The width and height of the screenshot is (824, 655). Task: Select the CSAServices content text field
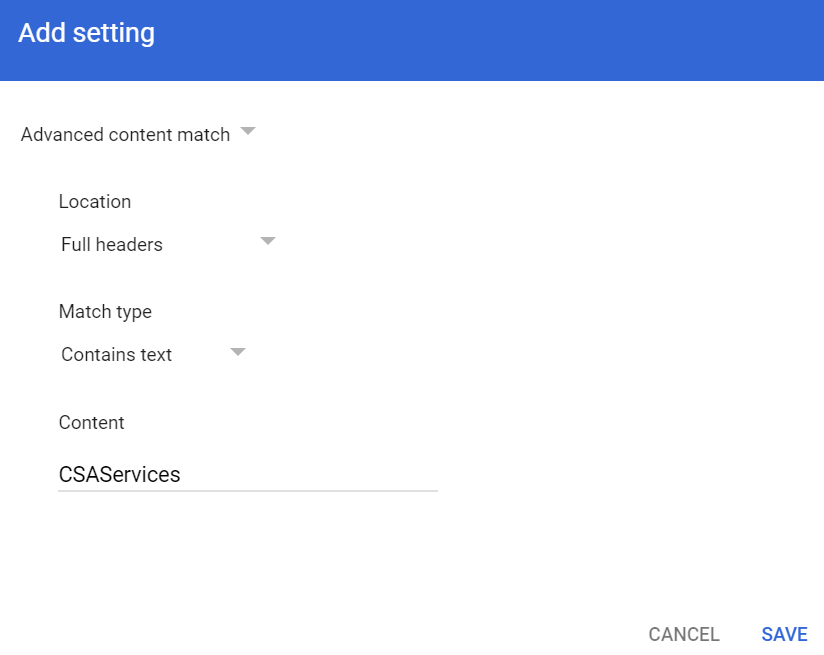(248, 474)
